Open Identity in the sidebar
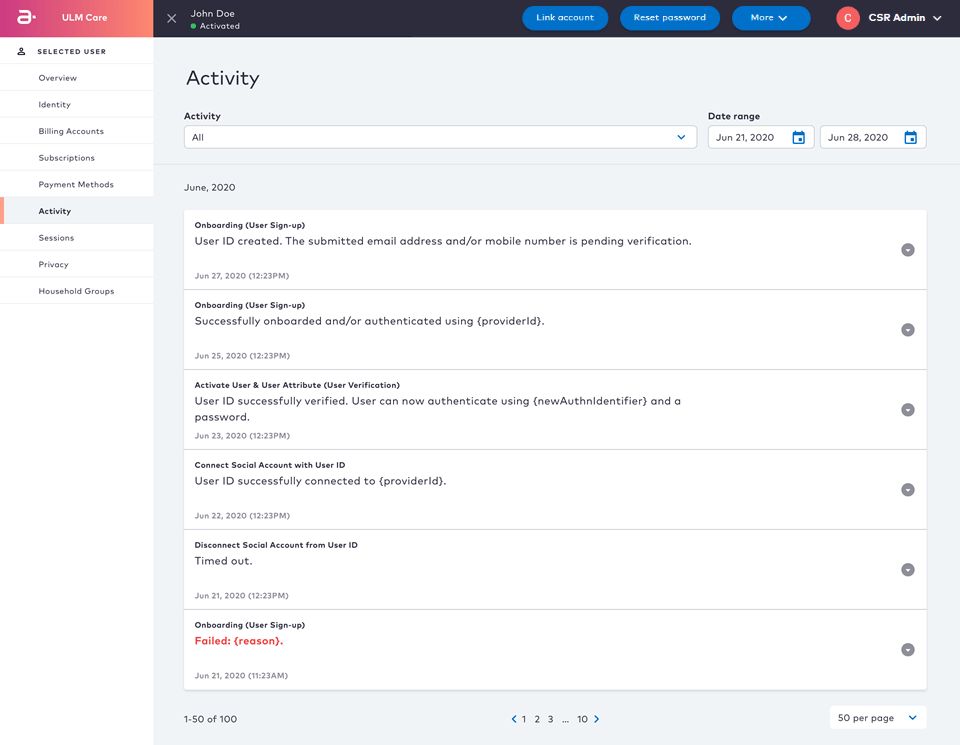Image resolution: width=960 pixels, height=745 pixels. click(77, 104)
